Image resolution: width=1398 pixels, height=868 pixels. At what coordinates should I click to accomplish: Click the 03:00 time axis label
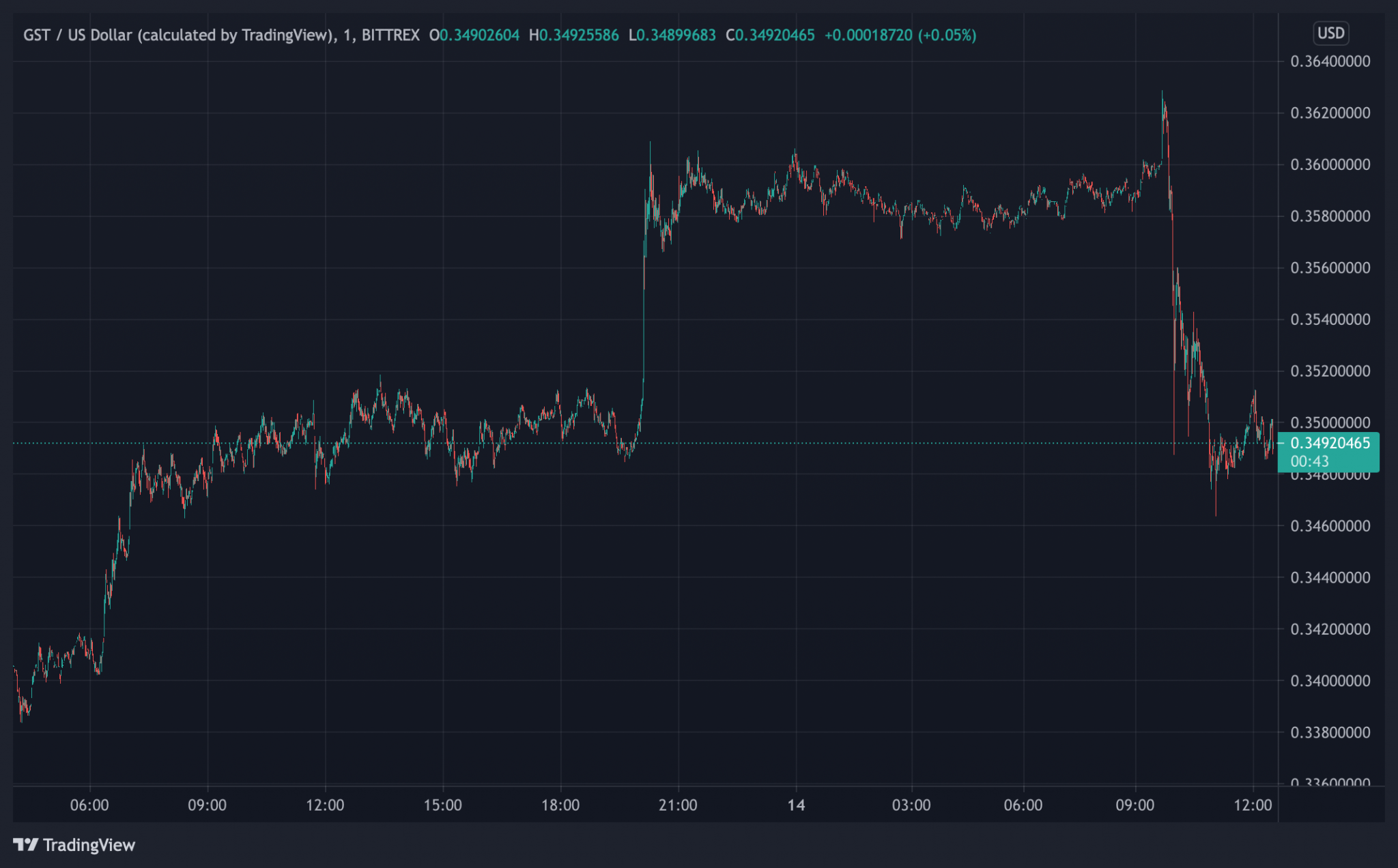[911, 805]
